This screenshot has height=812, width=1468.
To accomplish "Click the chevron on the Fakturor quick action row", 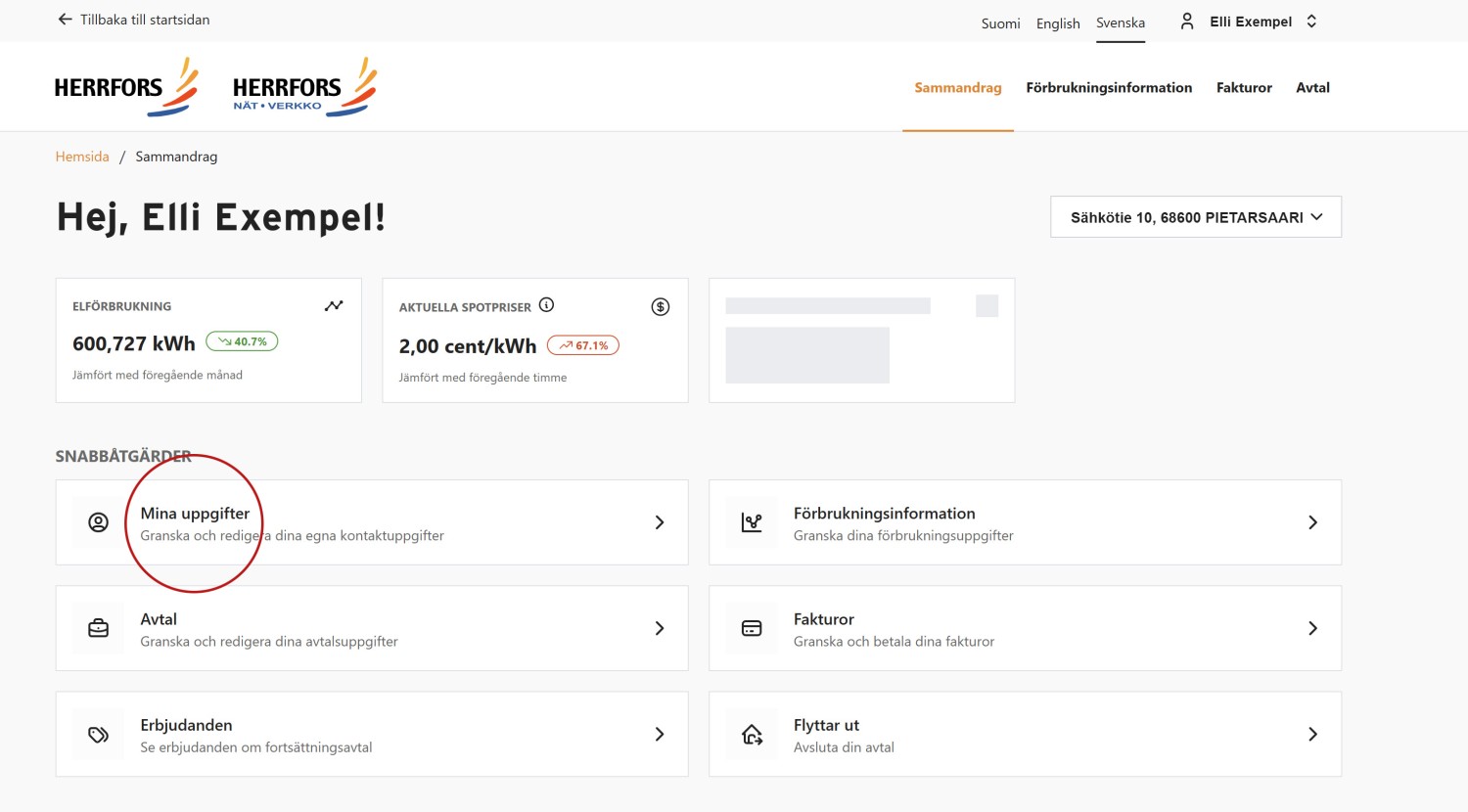I will [1312, 628].
